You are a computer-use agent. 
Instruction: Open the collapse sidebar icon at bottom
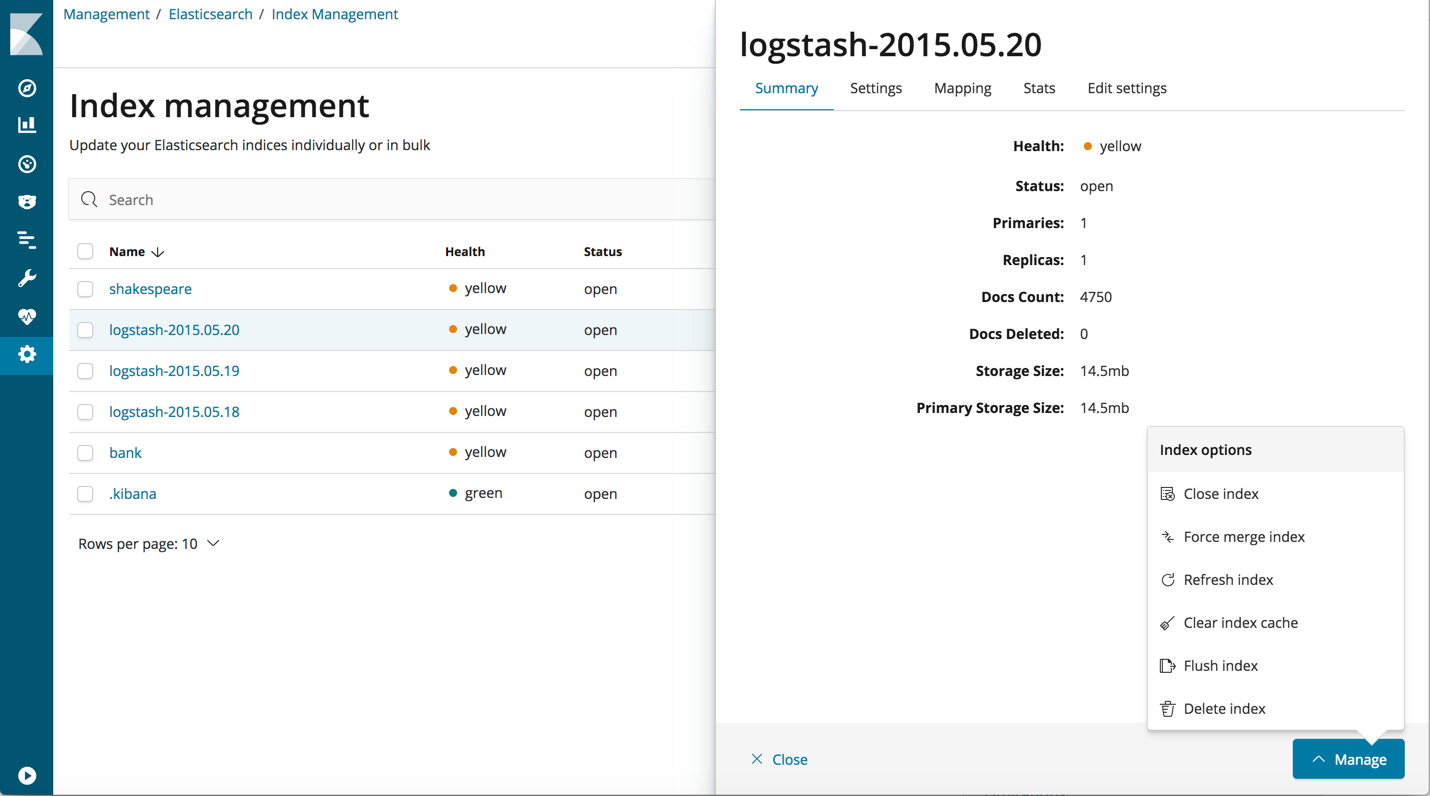[26, 775]
